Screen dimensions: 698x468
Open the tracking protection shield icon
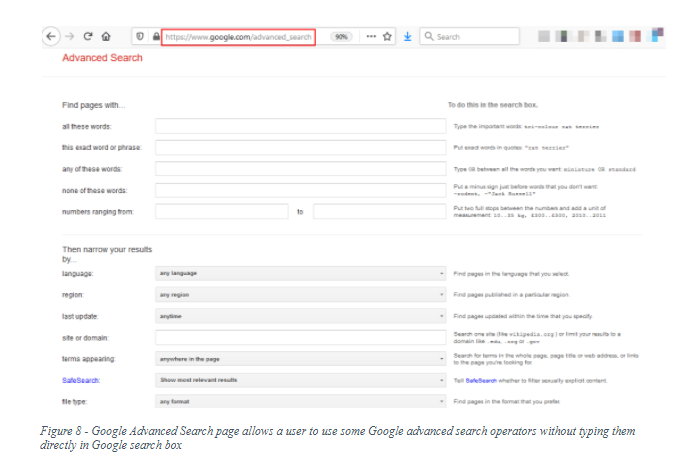click(140, 37)
